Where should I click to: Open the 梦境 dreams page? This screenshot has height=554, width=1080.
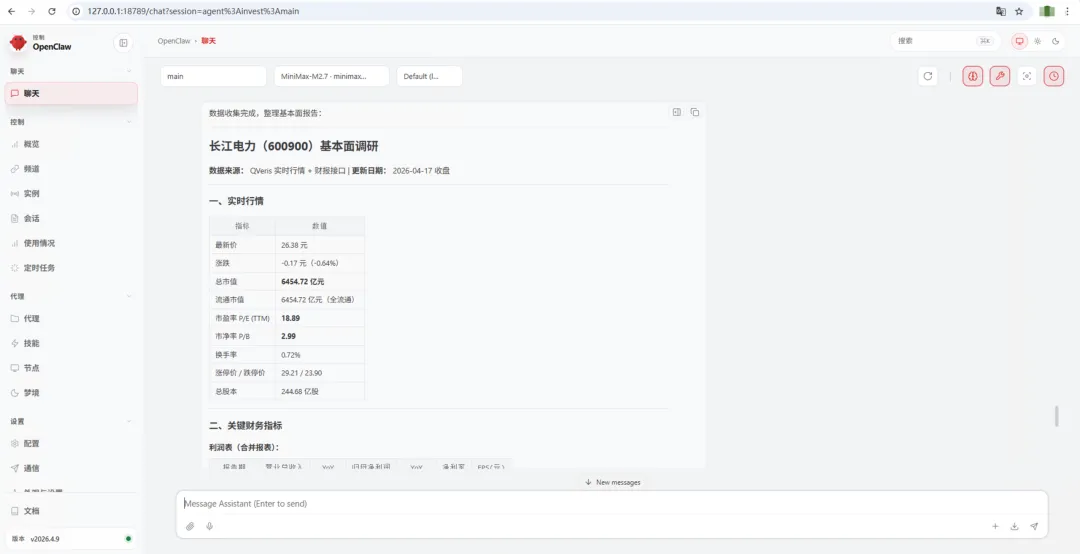coord(71,393)
